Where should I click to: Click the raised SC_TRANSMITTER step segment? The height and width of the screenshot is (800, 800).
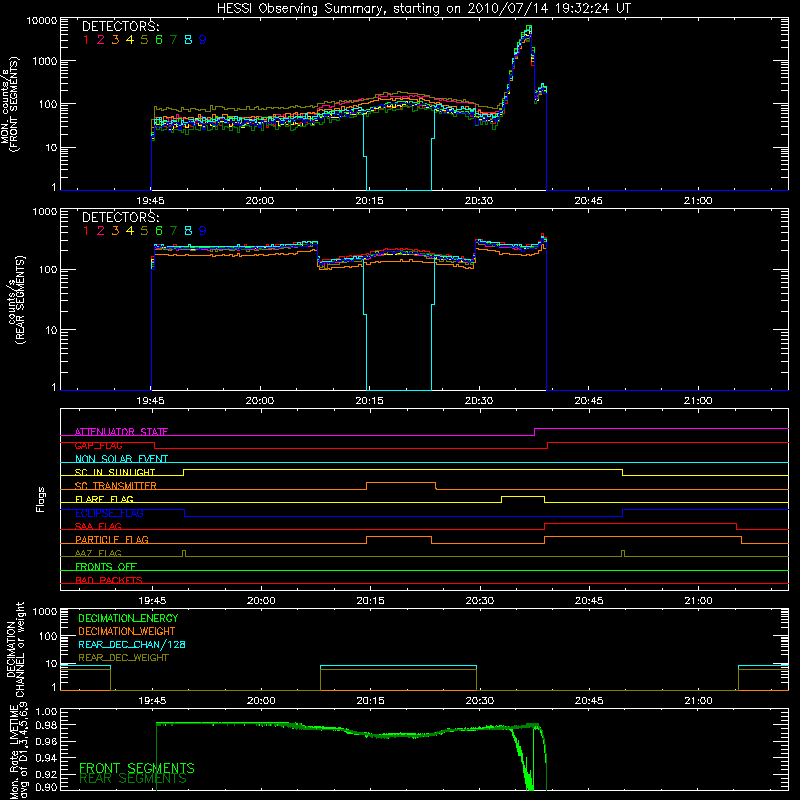(401, 483)
